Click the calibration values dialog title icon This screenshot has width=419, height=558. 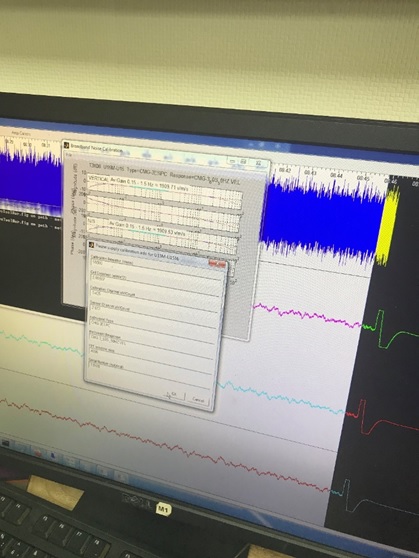pyautogui.click(x=91, y=245)
